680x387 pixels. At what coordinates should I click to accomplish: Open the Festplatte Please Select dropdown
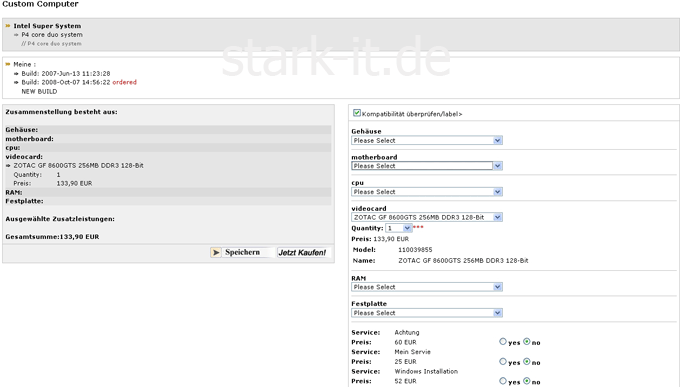click(427, 313)
